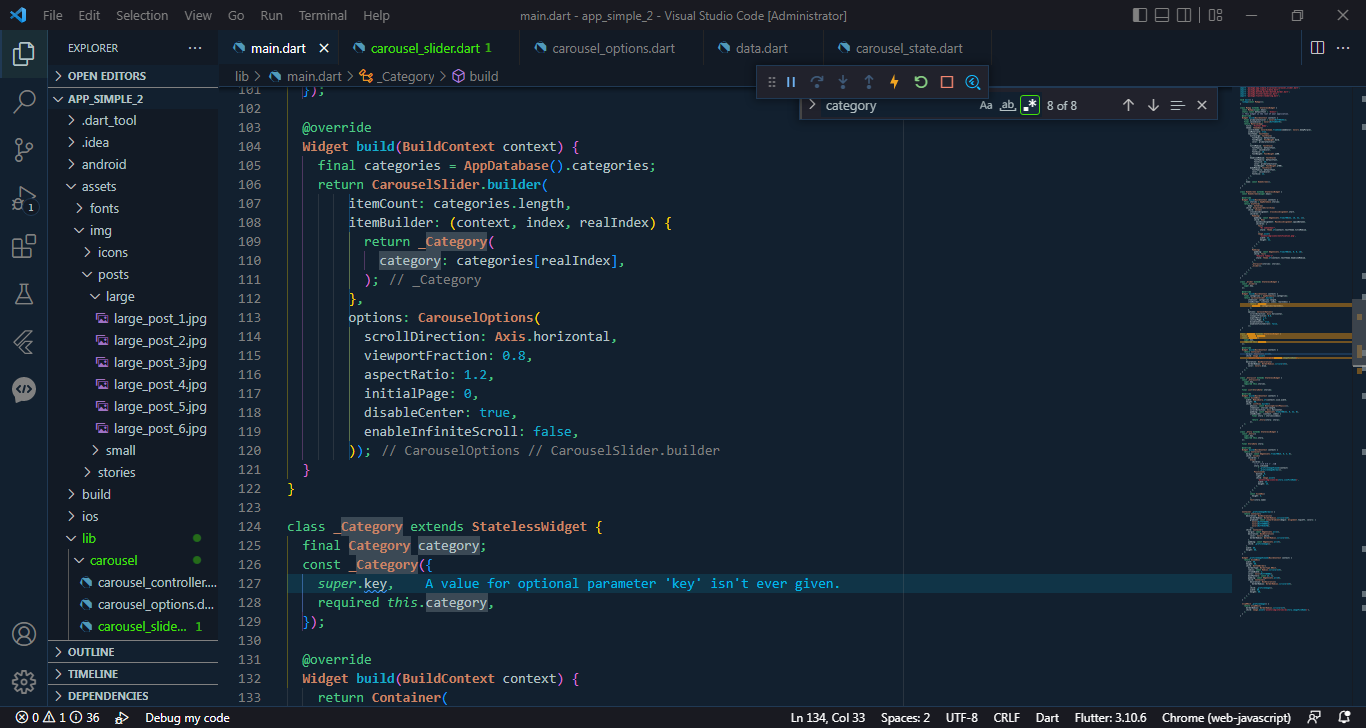The image size is (1366, 728).
Task: Restart the debug session
Action: (x=921, y=82)
